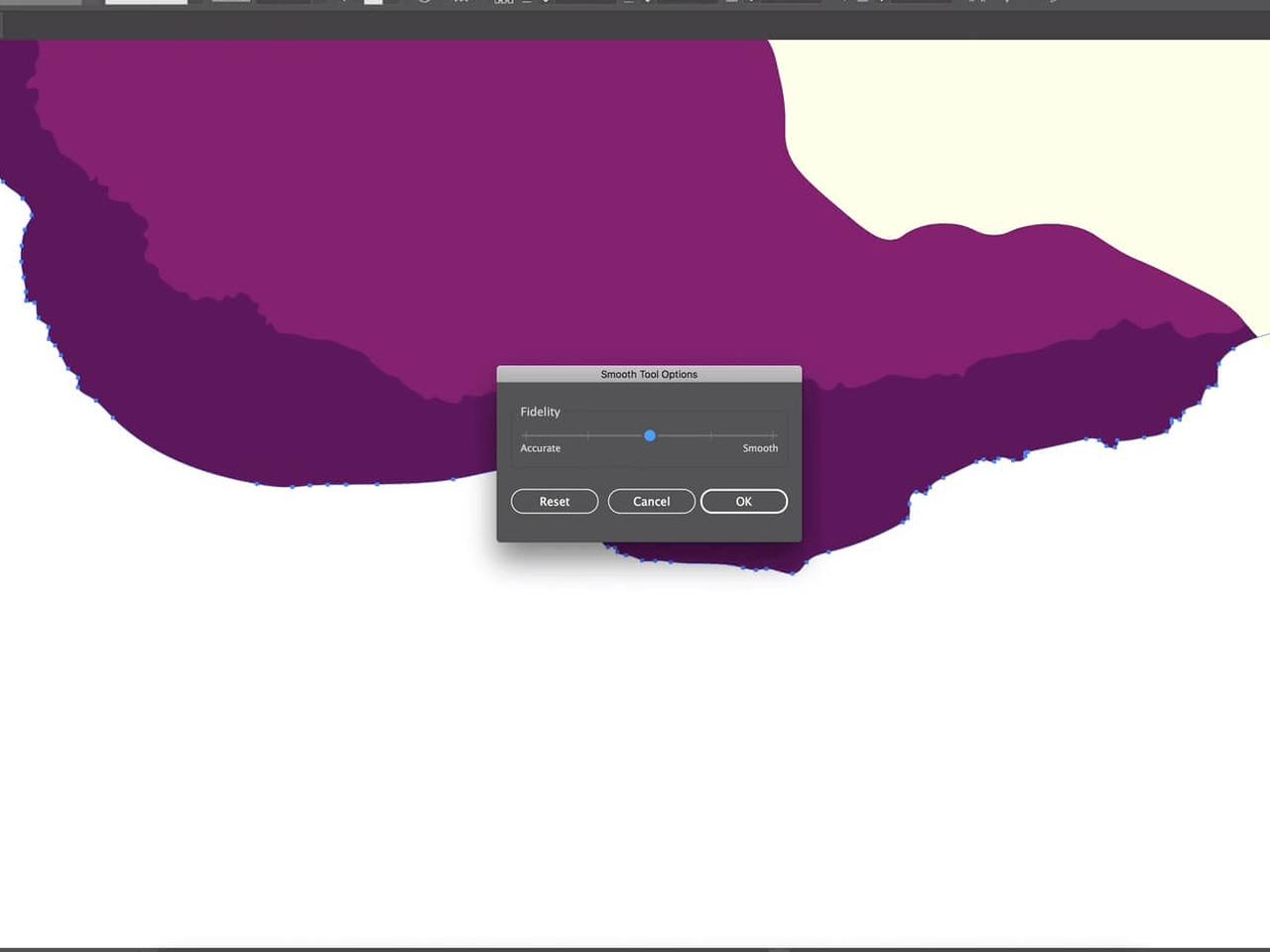1270x952 pixels.
Task: Click the blue Fidelity slider handle
Action: pos(650,435)
